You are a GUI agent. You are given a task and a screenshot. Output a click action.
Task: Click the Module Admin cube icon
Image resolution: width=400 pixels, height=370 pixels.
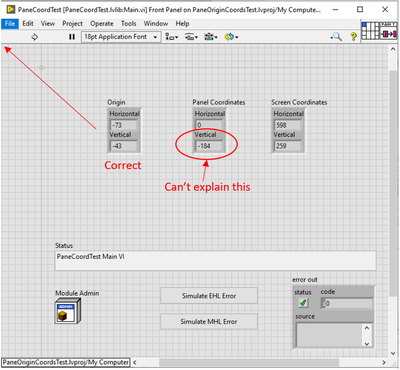click(68, 311)
